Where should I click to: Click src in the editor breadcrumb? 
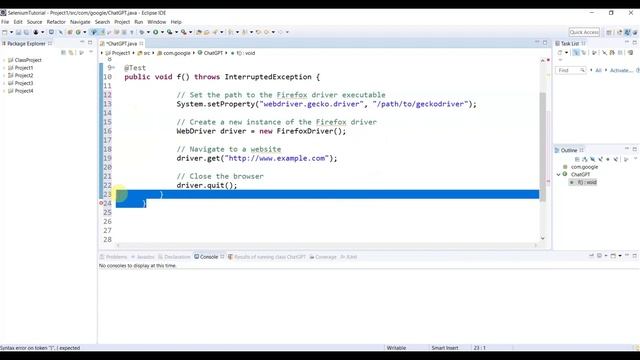[144, 53]
